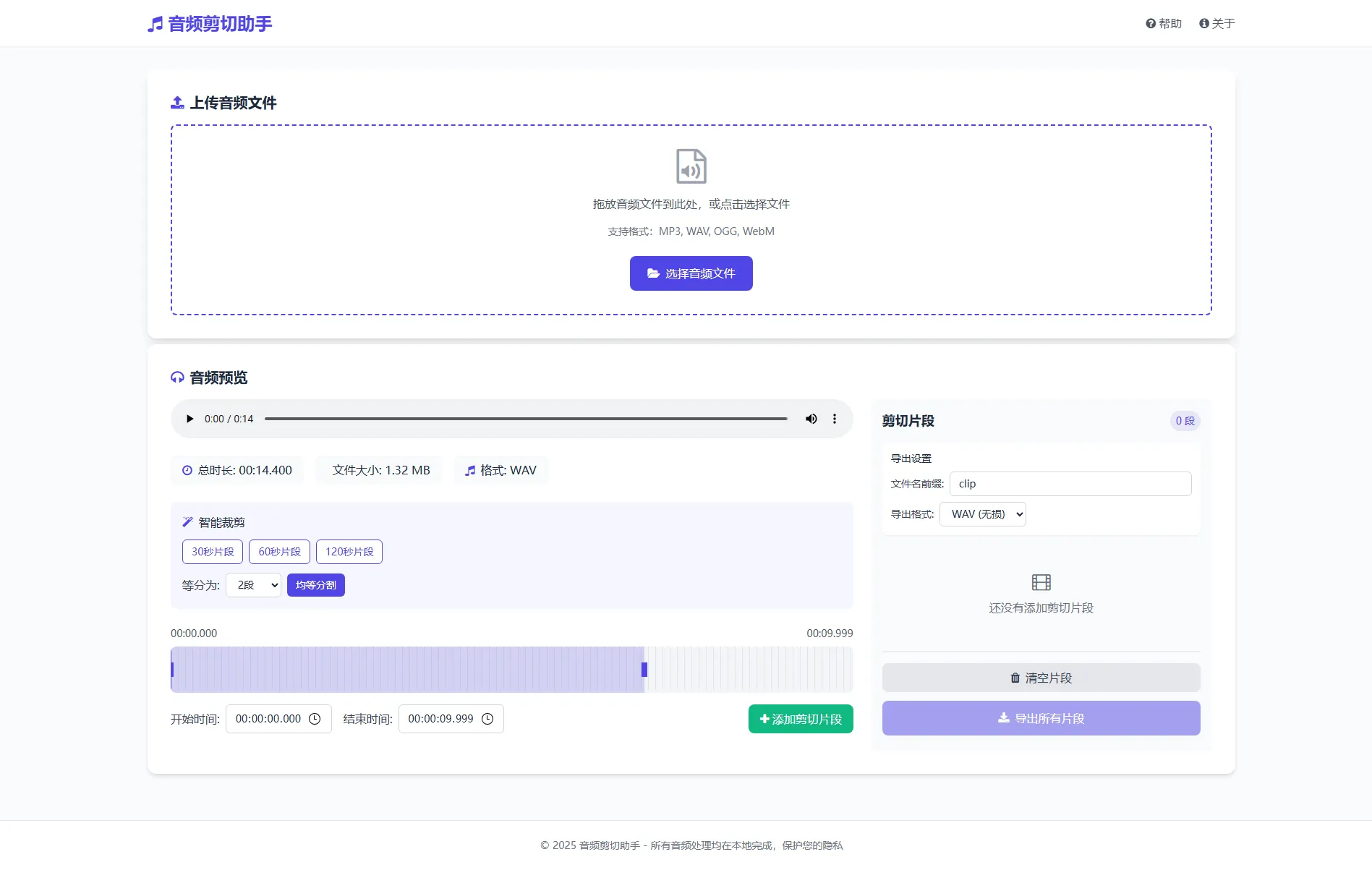Click the audio file icon in the drop zone

[691, 166]
